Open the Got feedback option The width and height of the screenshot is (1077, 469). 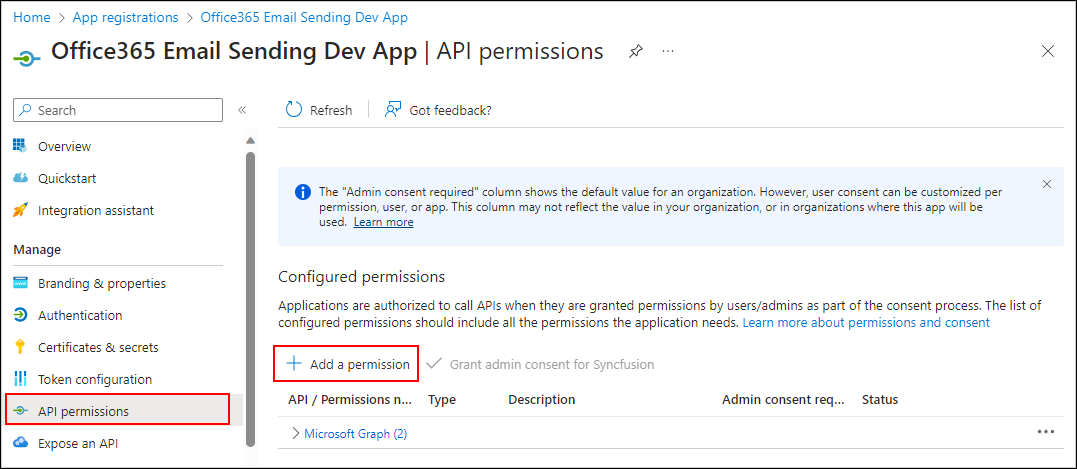click(x=439, y=110)
